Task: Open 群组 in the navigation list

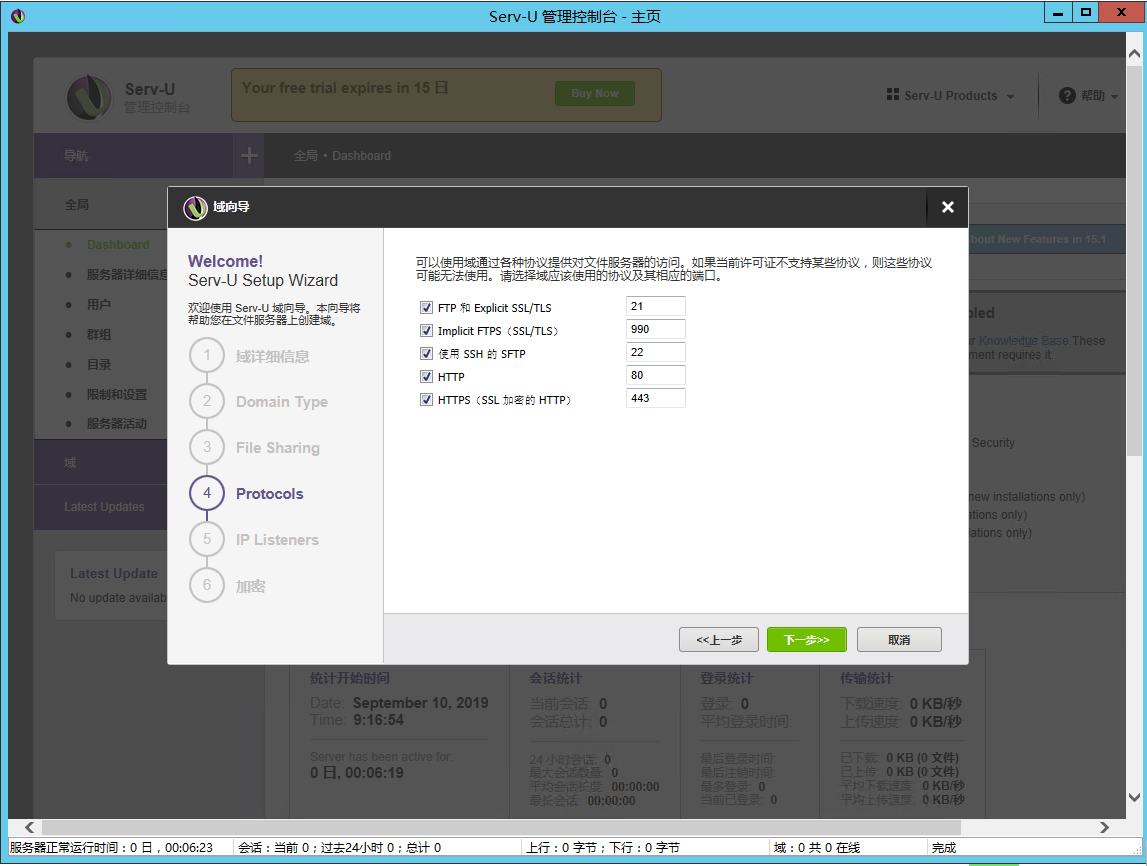Action: coord(99,334)
